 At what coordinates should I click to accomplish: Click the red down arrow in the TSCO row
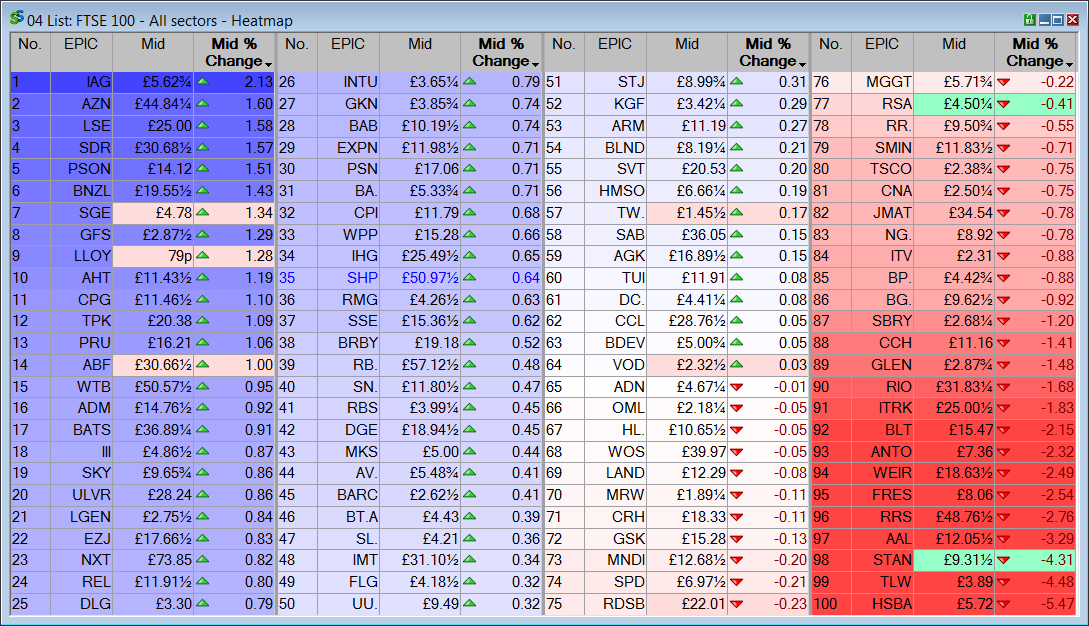(x=1003, y=170)
